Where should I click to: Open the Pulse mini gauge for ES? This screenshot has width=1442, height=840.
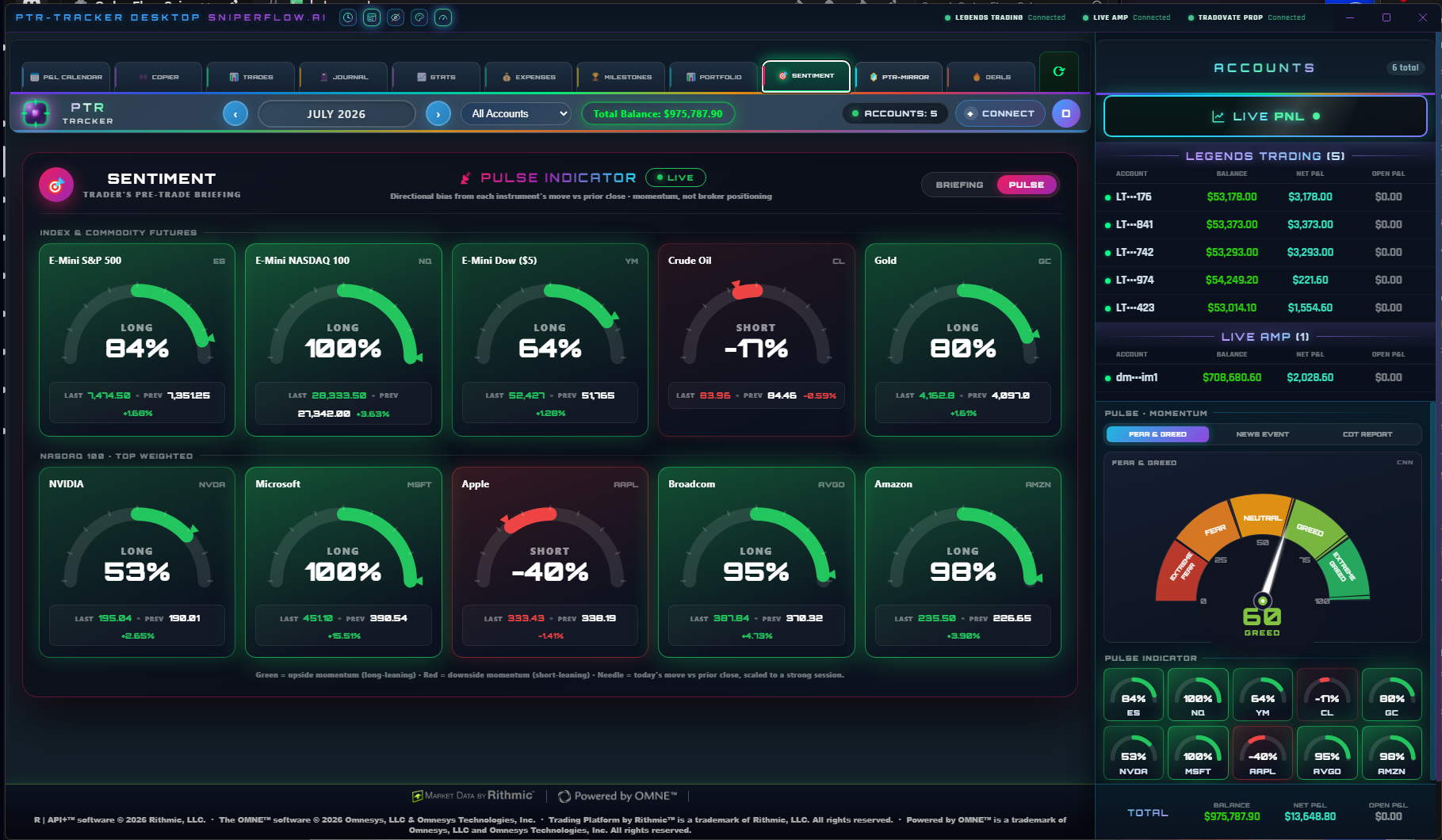1134,695
